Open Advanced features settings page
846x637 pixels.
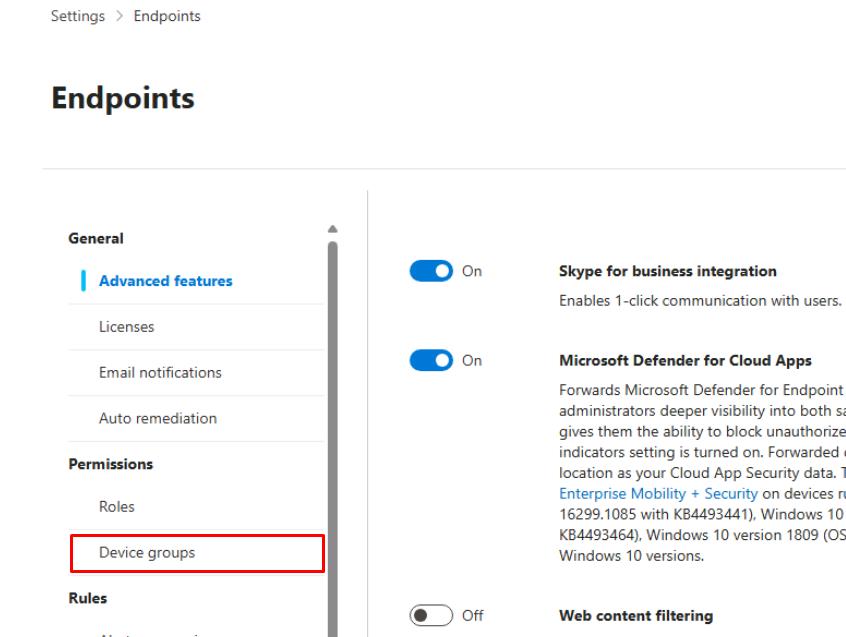coord(165,281)
